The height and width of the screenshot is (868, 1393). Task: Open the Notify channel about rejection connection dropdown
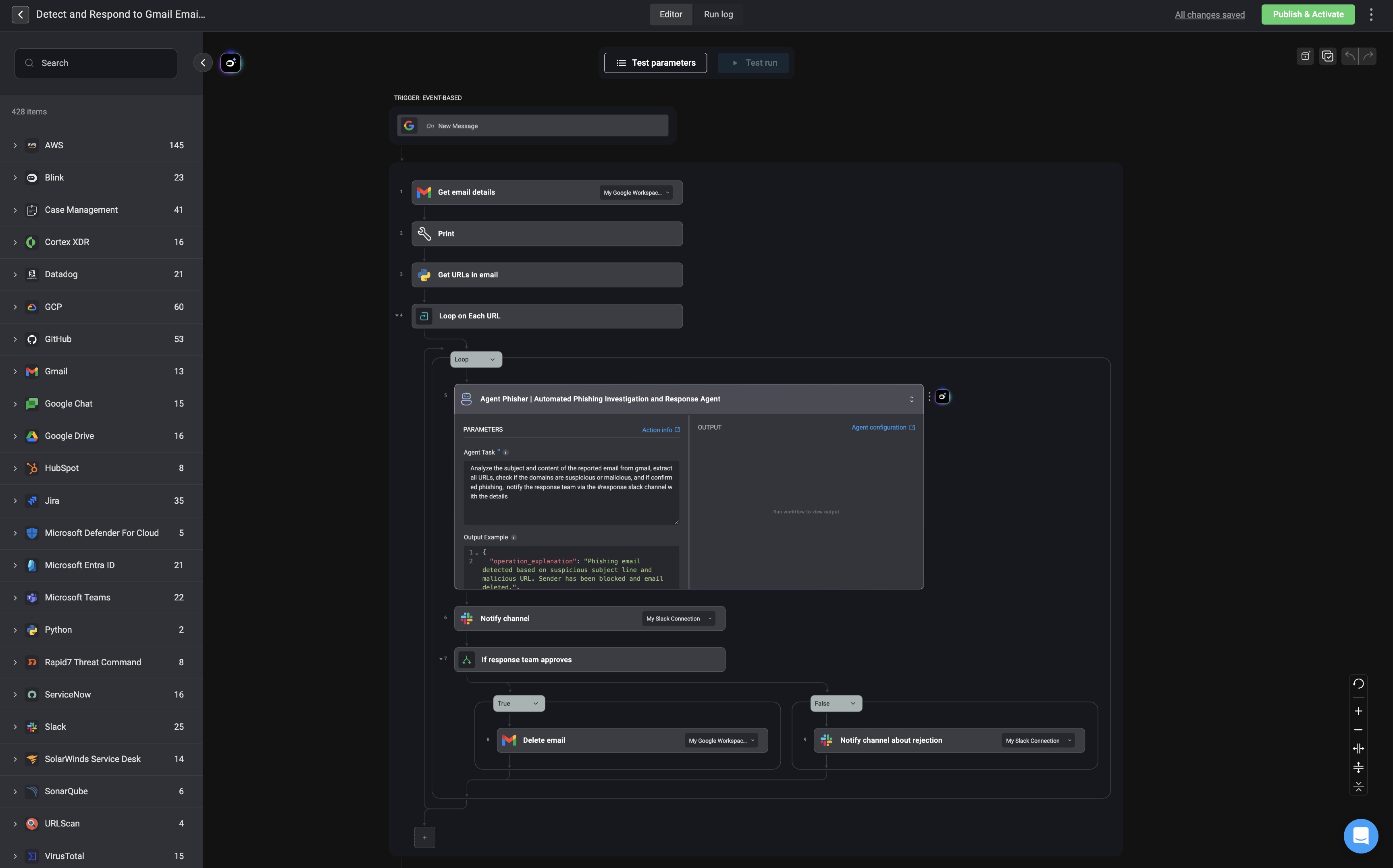(1038, 741)
